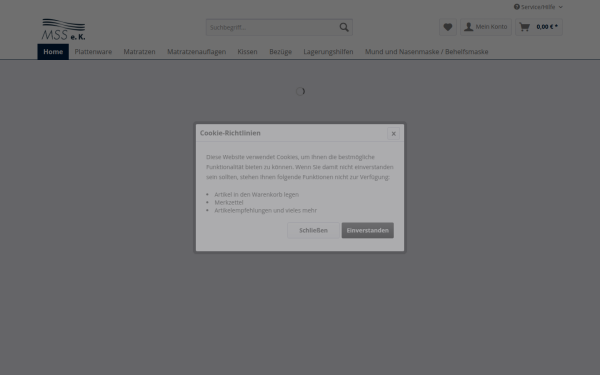Open the Plattenware category
The height and width of the screenshot is (375, 600).
93,52
